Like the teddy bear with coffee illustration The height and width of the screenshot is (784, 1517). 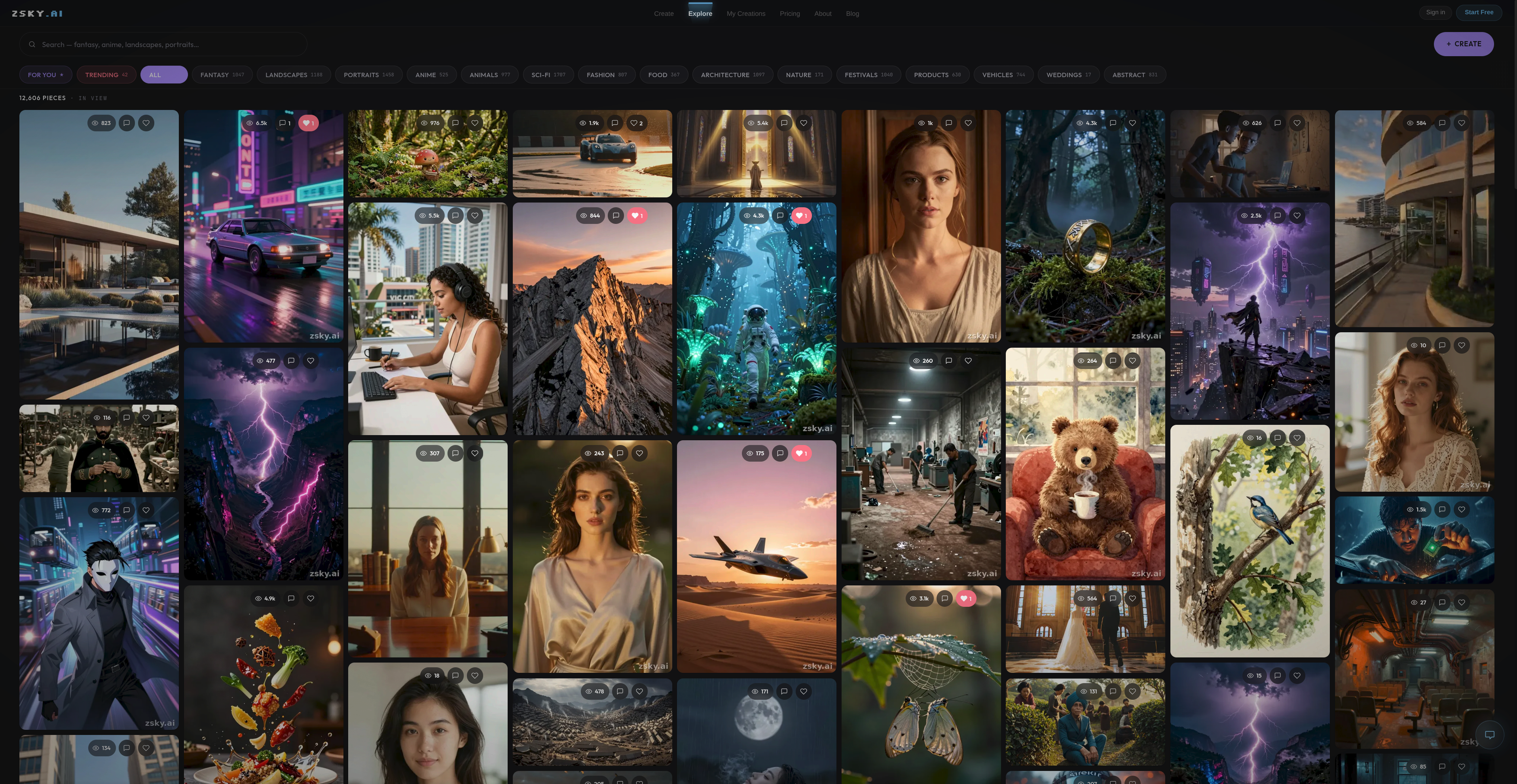click(x=1132, y=360)
